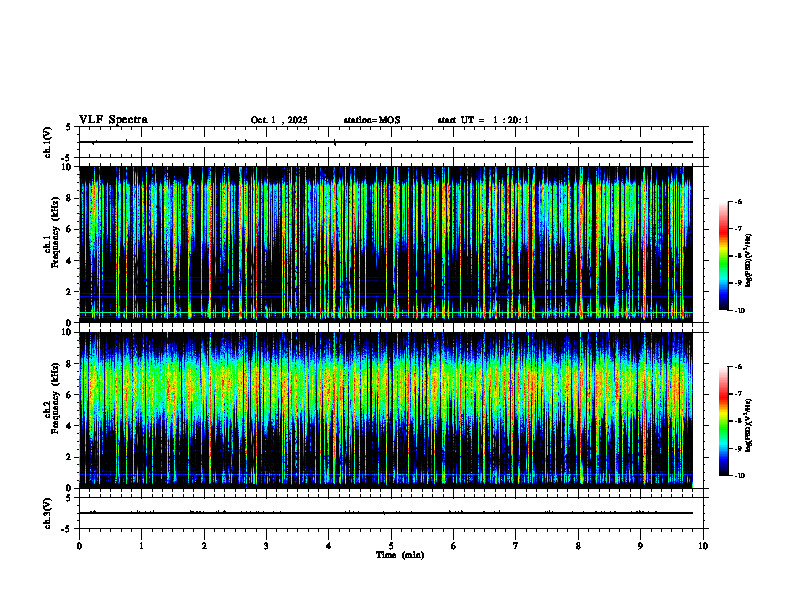The image size is (792, 612).
Task: Click the ch.1 voltage waveform trace
Action: pyautogui.click(x=386, y=142)
